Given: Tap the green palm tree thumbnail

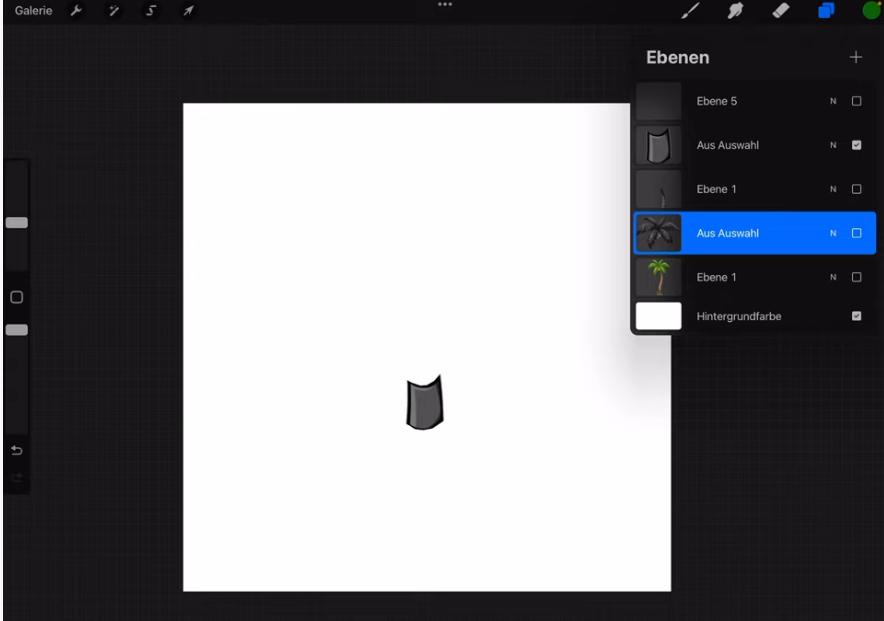Looking at the screenshot, I should coord(658,277).
